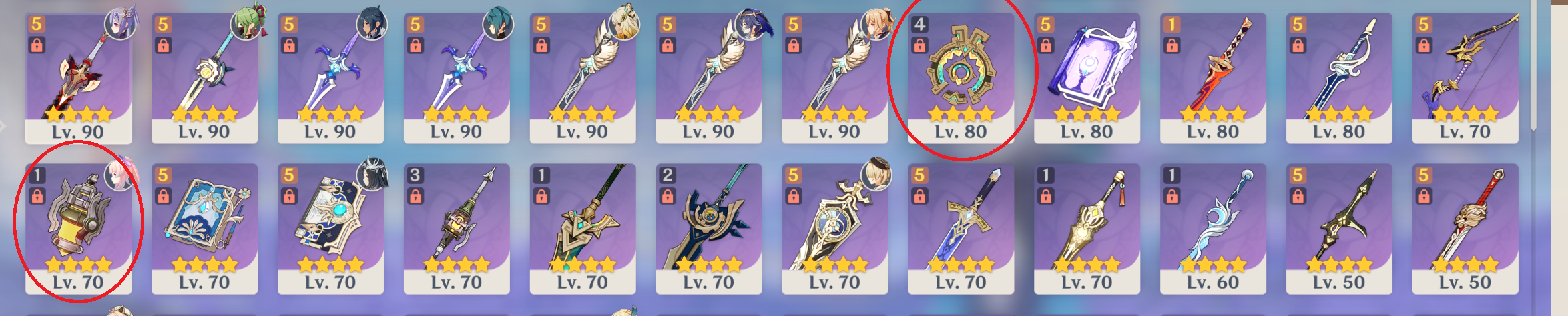Select the circled lantern catalyst at Lv. 70
Screen dimensions: 1568x316
pyautogui.click(x=78, y=229)
